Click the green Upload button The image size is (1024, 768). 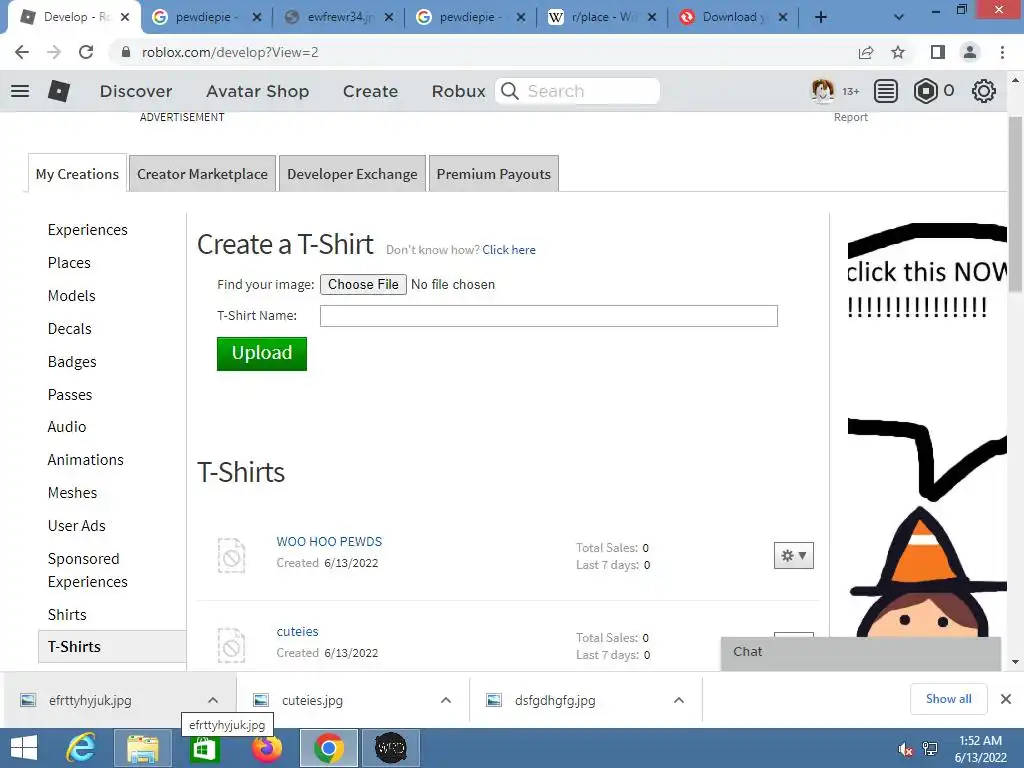tap(262, 353)
